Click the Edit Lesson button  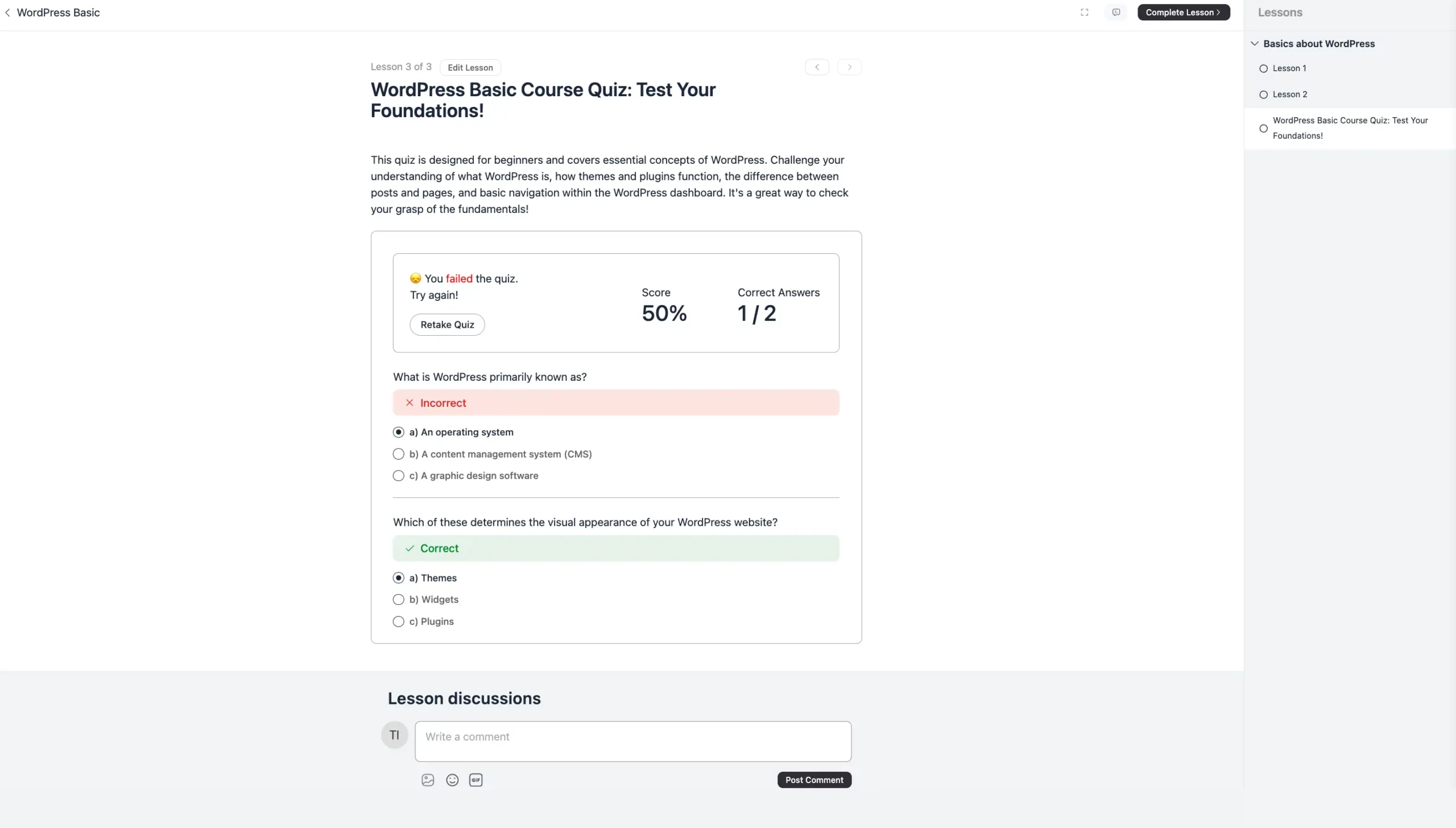(x=470, y=67)
